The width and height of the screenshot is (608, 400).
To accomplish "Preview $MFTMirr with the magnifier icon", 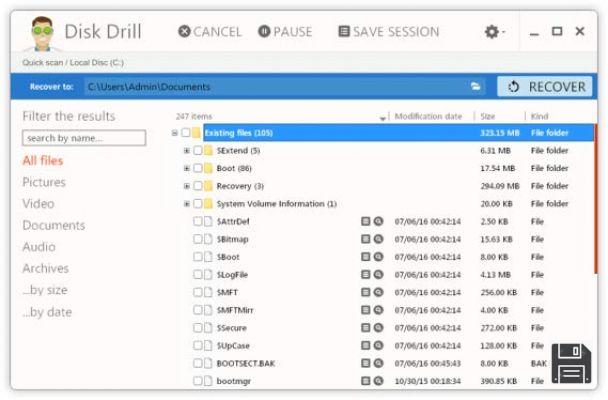I will tap(378, 310).
